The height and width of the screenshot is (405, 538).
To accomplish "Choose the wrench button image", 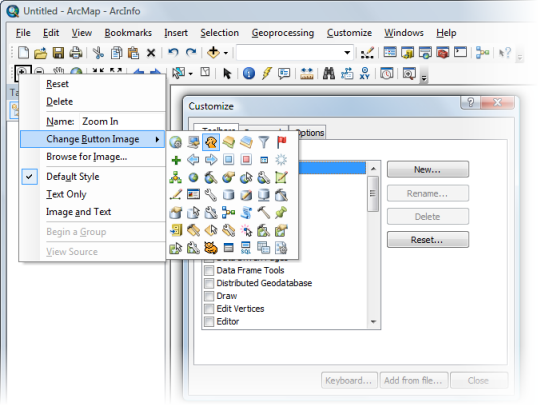I will 211,195.
